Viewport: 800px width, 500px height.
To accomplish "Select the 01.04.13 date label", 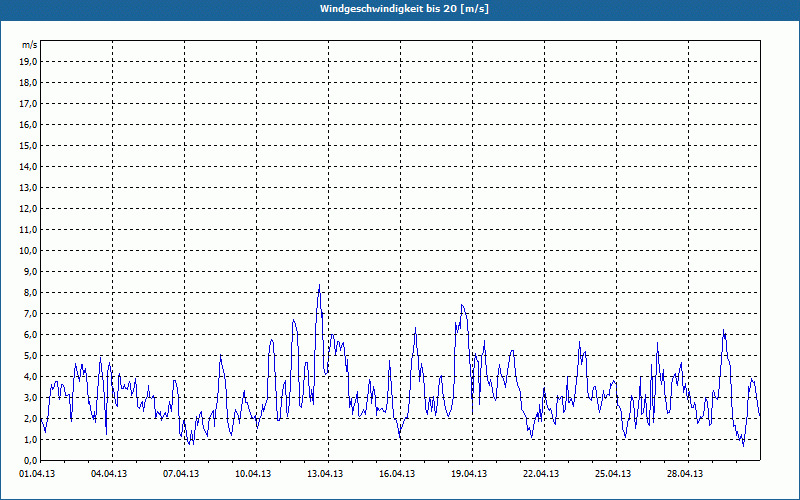I will point(37,474).
